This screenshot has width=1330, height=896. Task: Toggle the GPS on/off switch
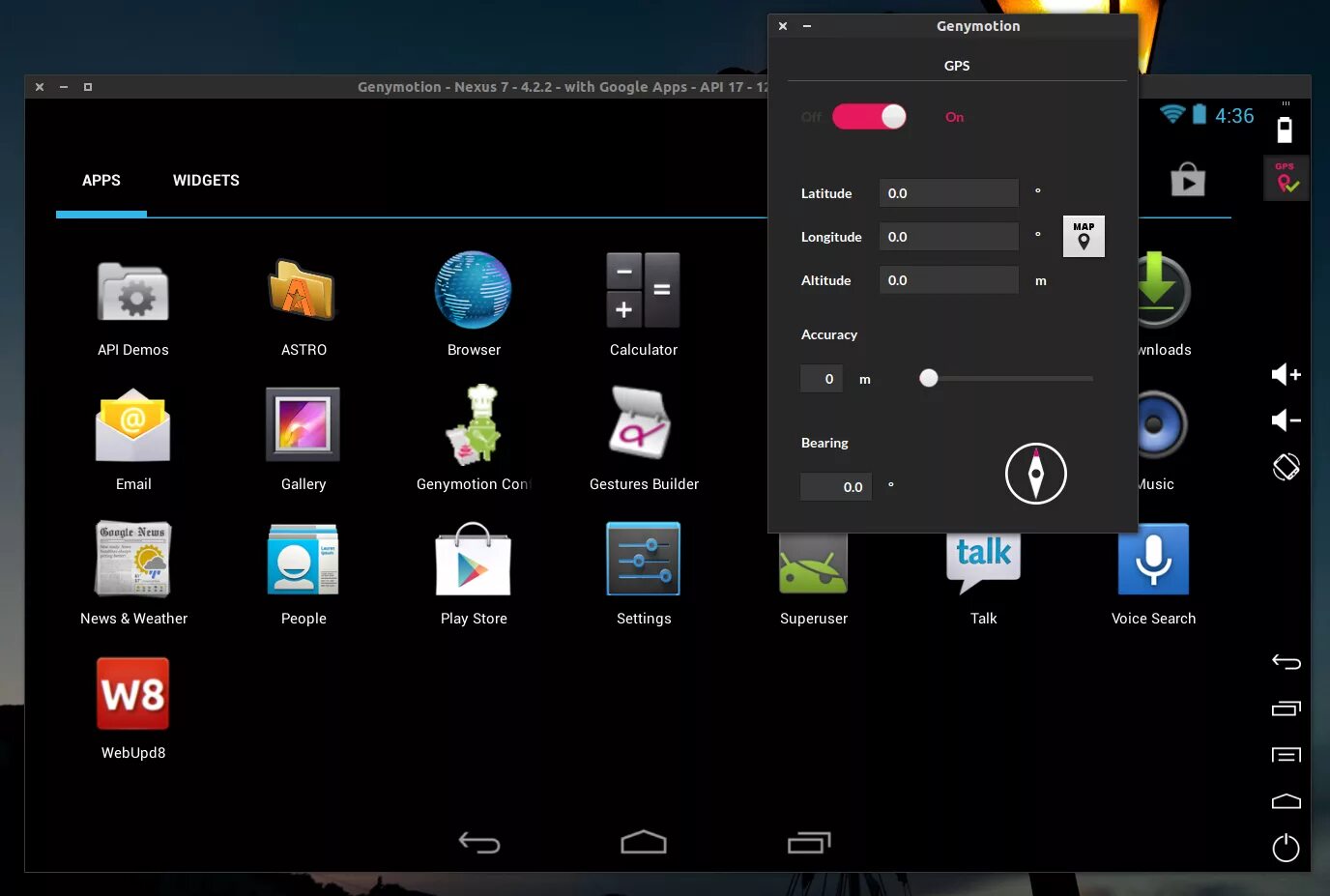(869, 117)
